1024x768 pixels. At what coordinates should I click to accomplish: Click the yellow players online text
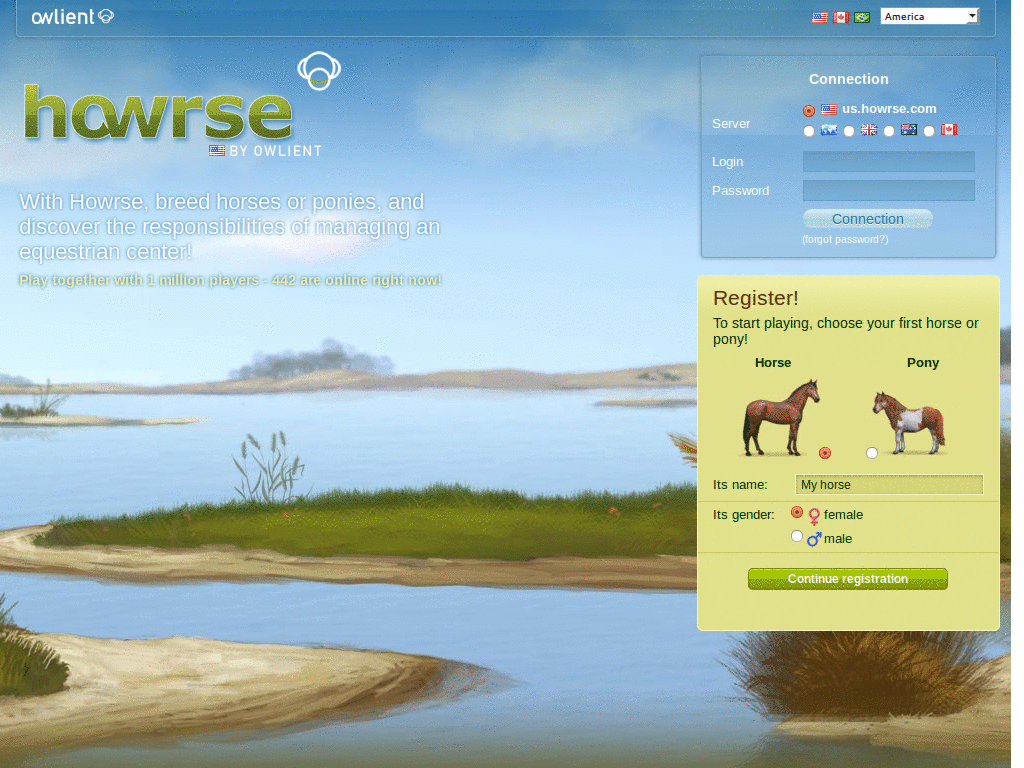230,280
